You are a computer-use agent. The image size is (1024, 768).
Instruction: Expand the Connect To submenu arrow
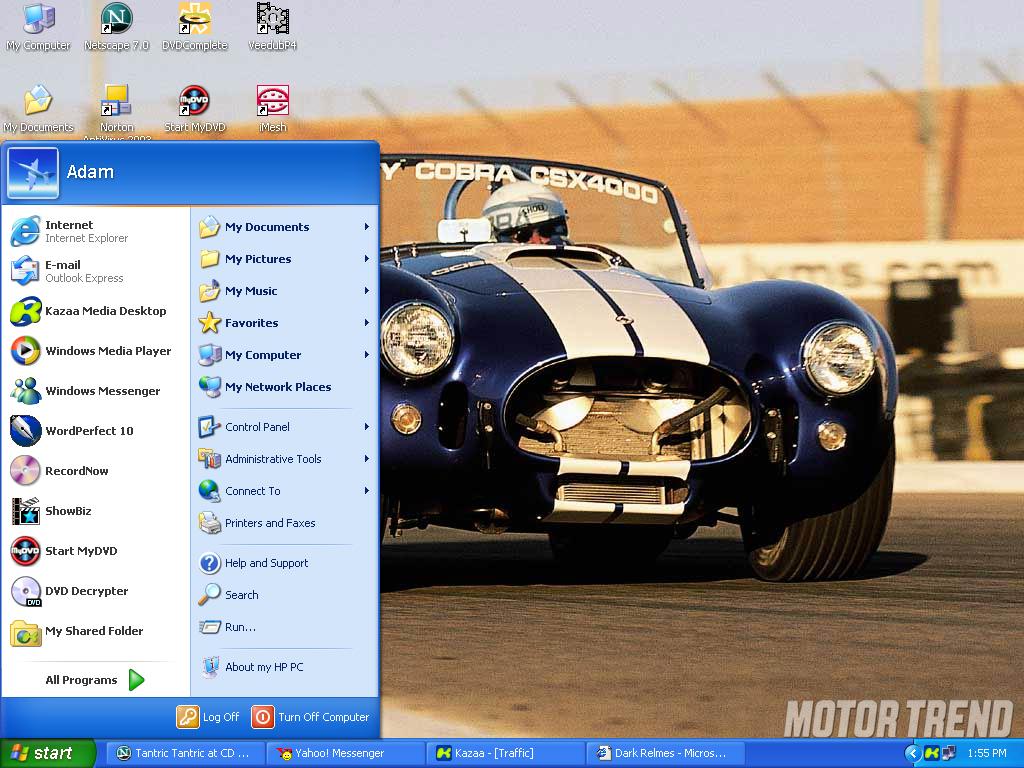point(366,490)
